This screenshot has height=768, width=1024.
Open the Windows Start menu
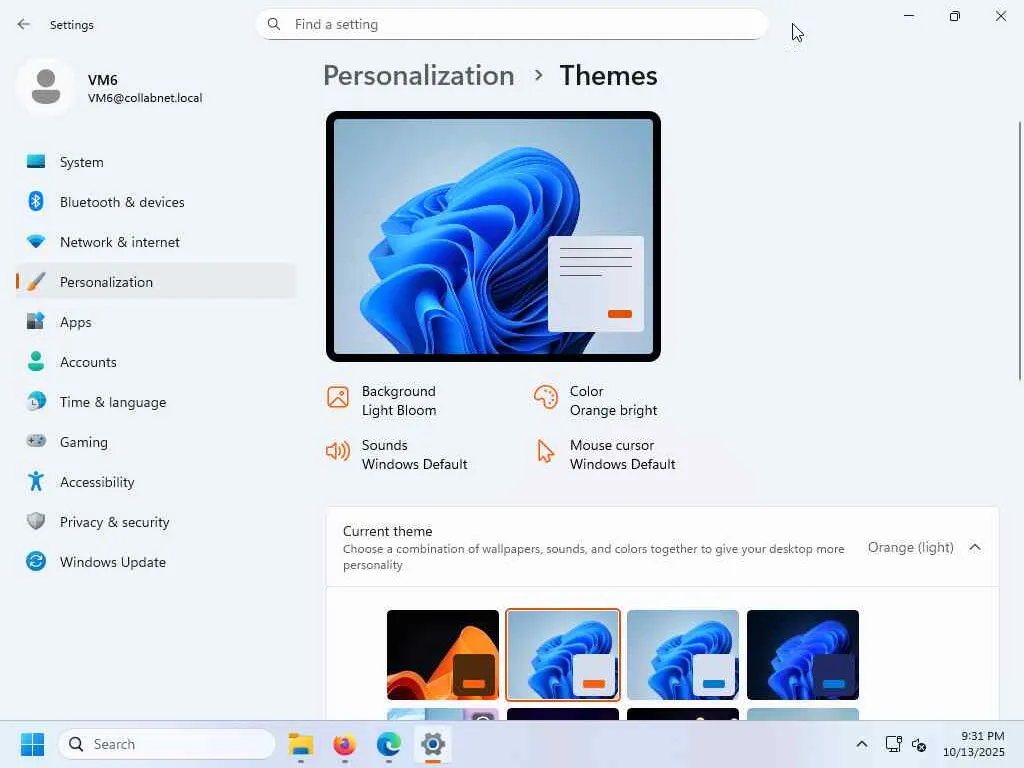coord(33,744)
